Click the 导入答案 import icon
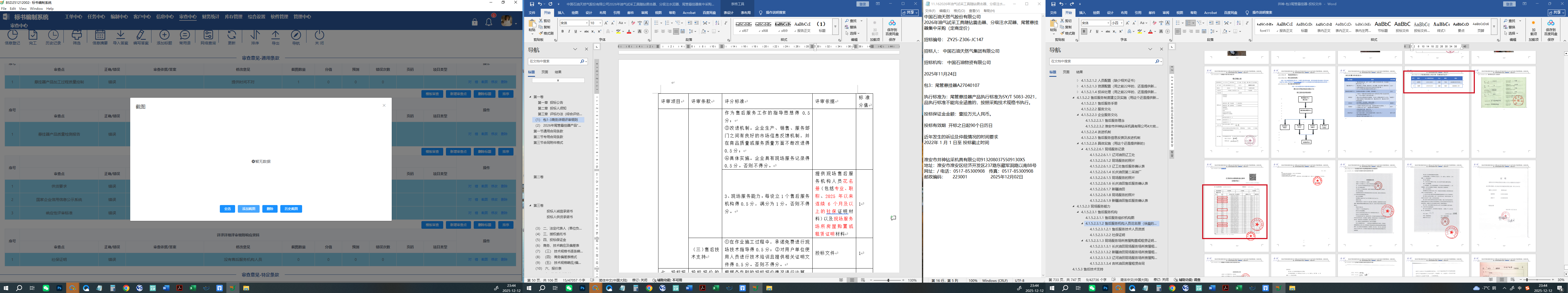 coord(120,38)
